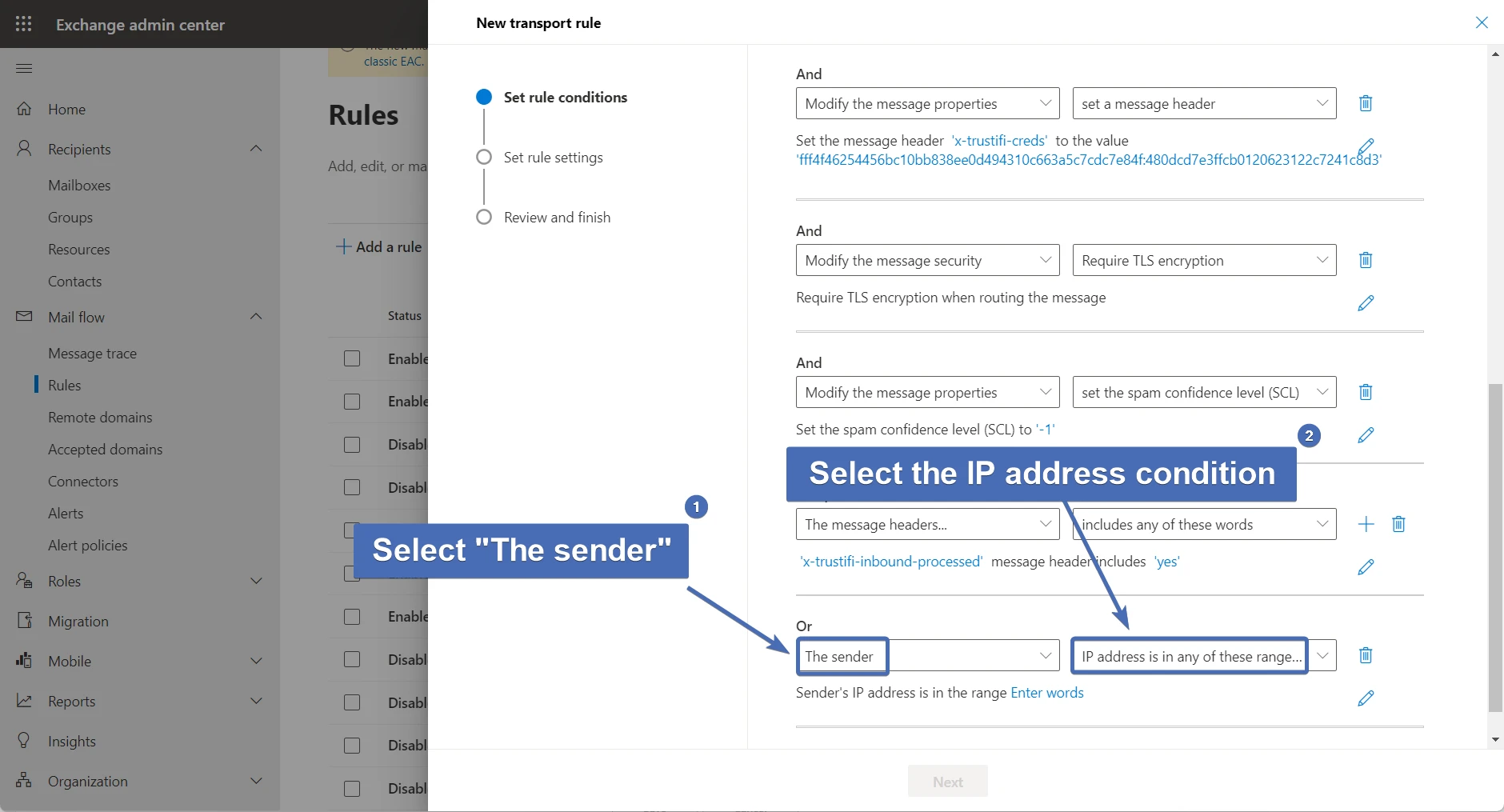Open 'Modify the message security' dropdown
Screen dimensions: 1504x812
[x=927, y=261]
